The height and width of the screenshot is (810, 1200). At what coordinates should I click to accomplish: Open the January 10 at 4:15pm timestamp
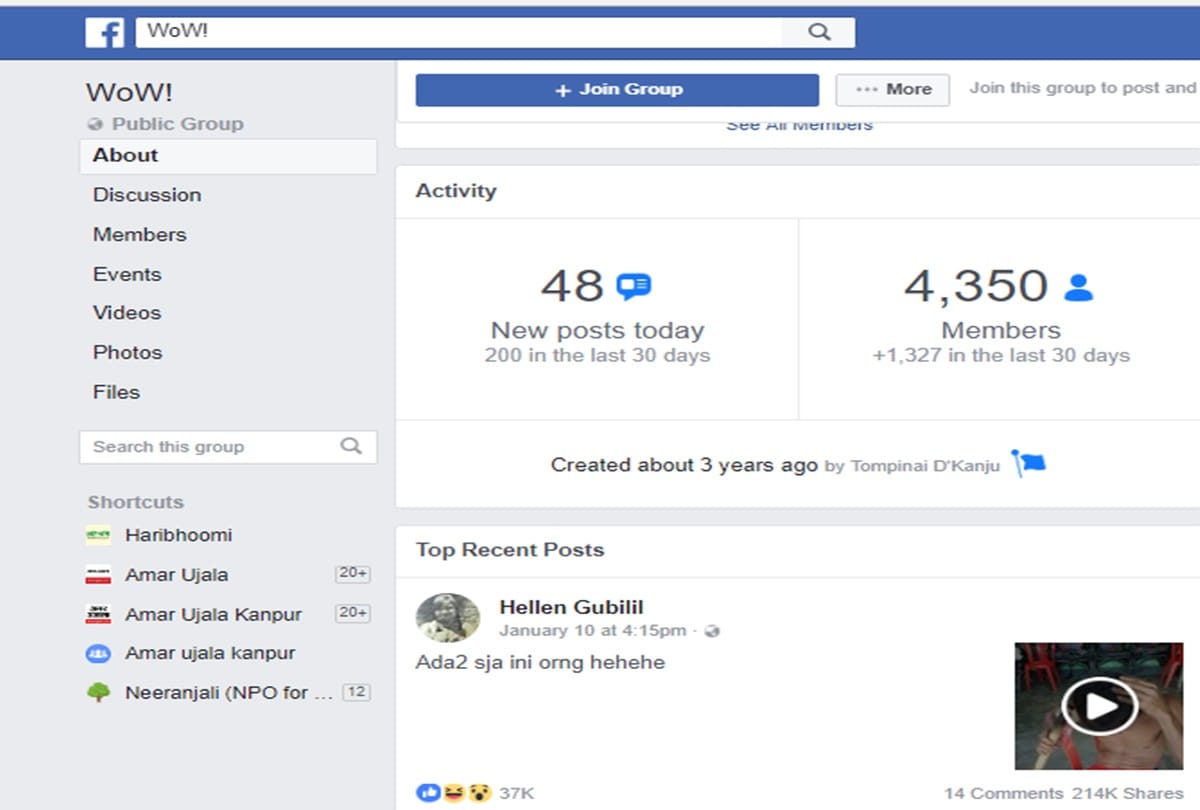tap(593, 631)
